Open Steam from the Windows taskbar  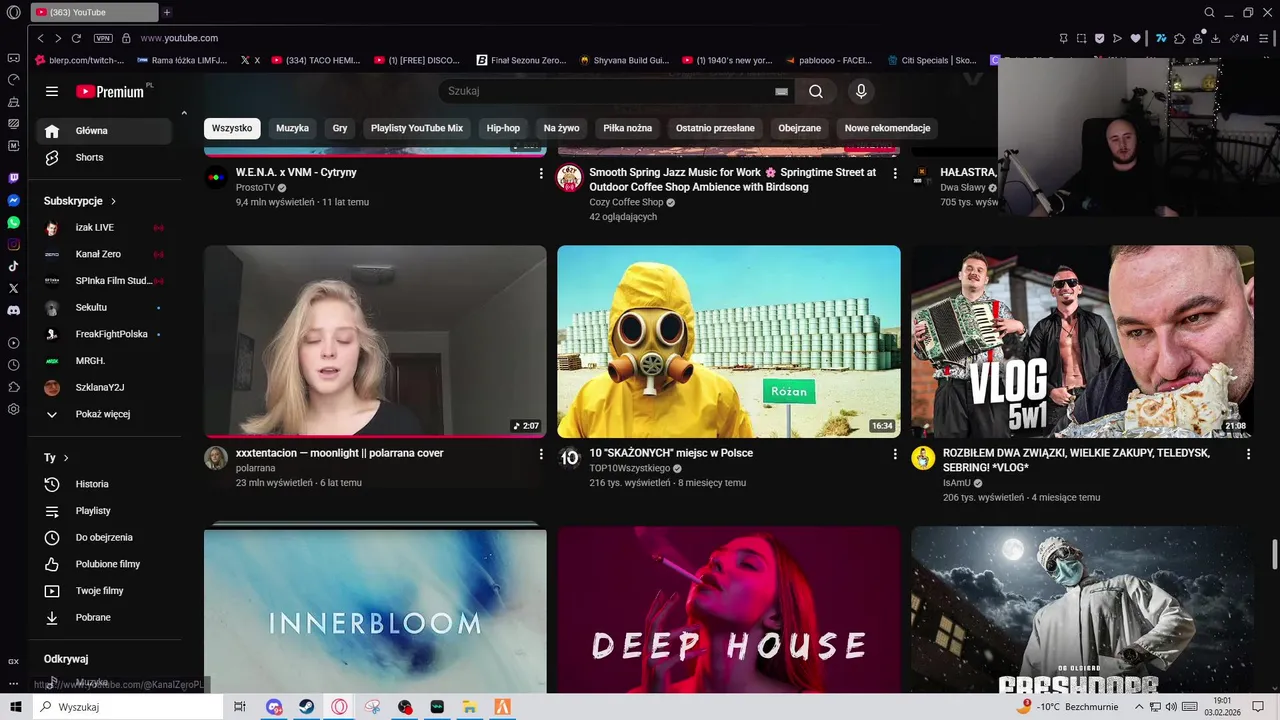click(x=307, y=707)
